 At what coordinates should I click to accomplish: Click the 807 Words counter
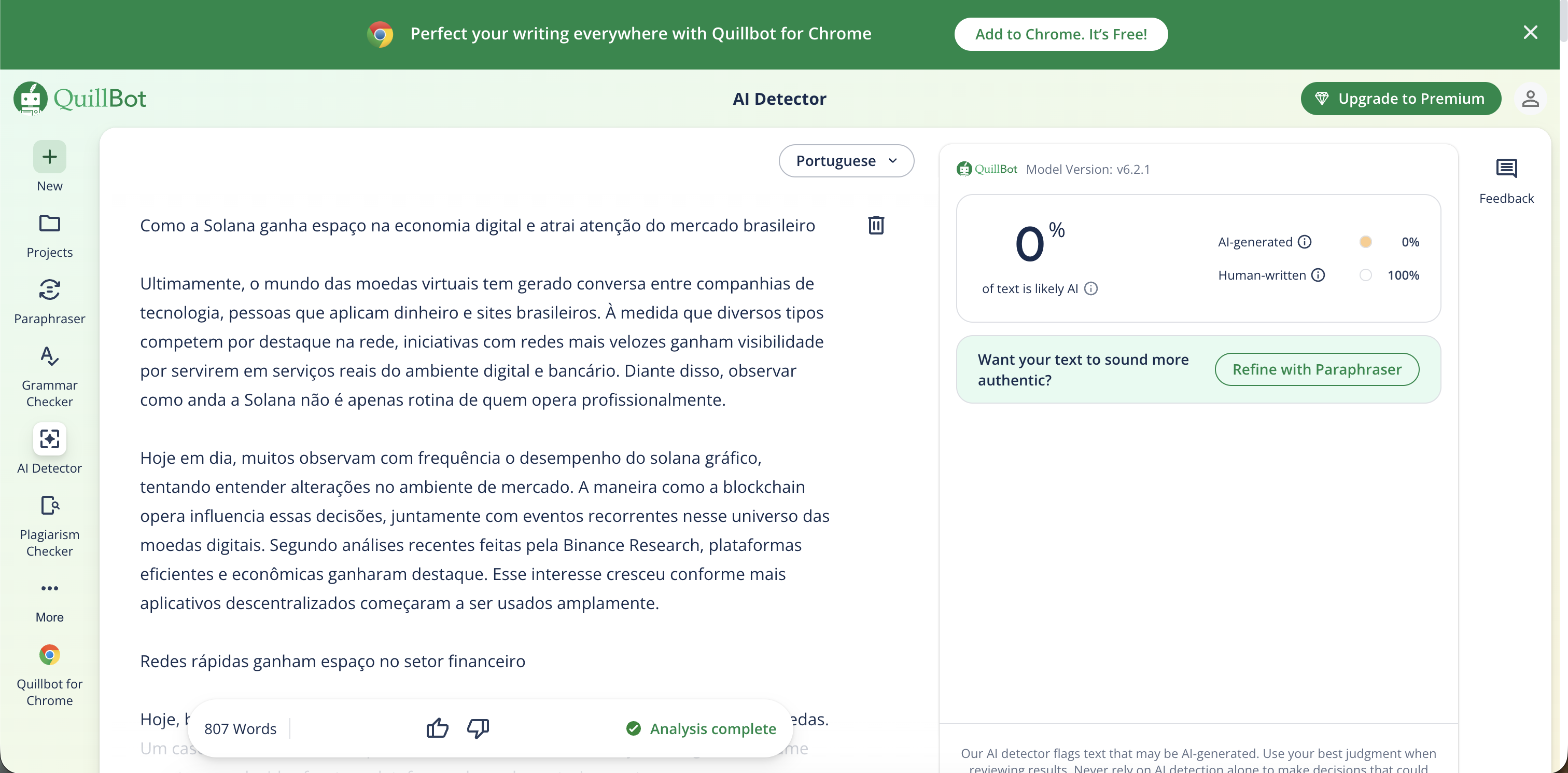click(x=240, y=728)
